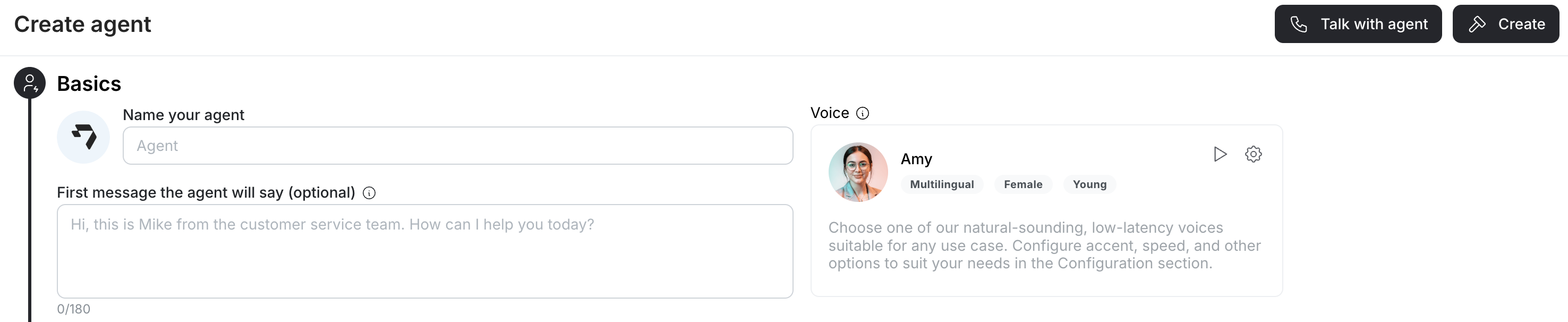The image size is (1568, 322).
Task: Open voice settings gear icon
Action: coord(1252,154)
